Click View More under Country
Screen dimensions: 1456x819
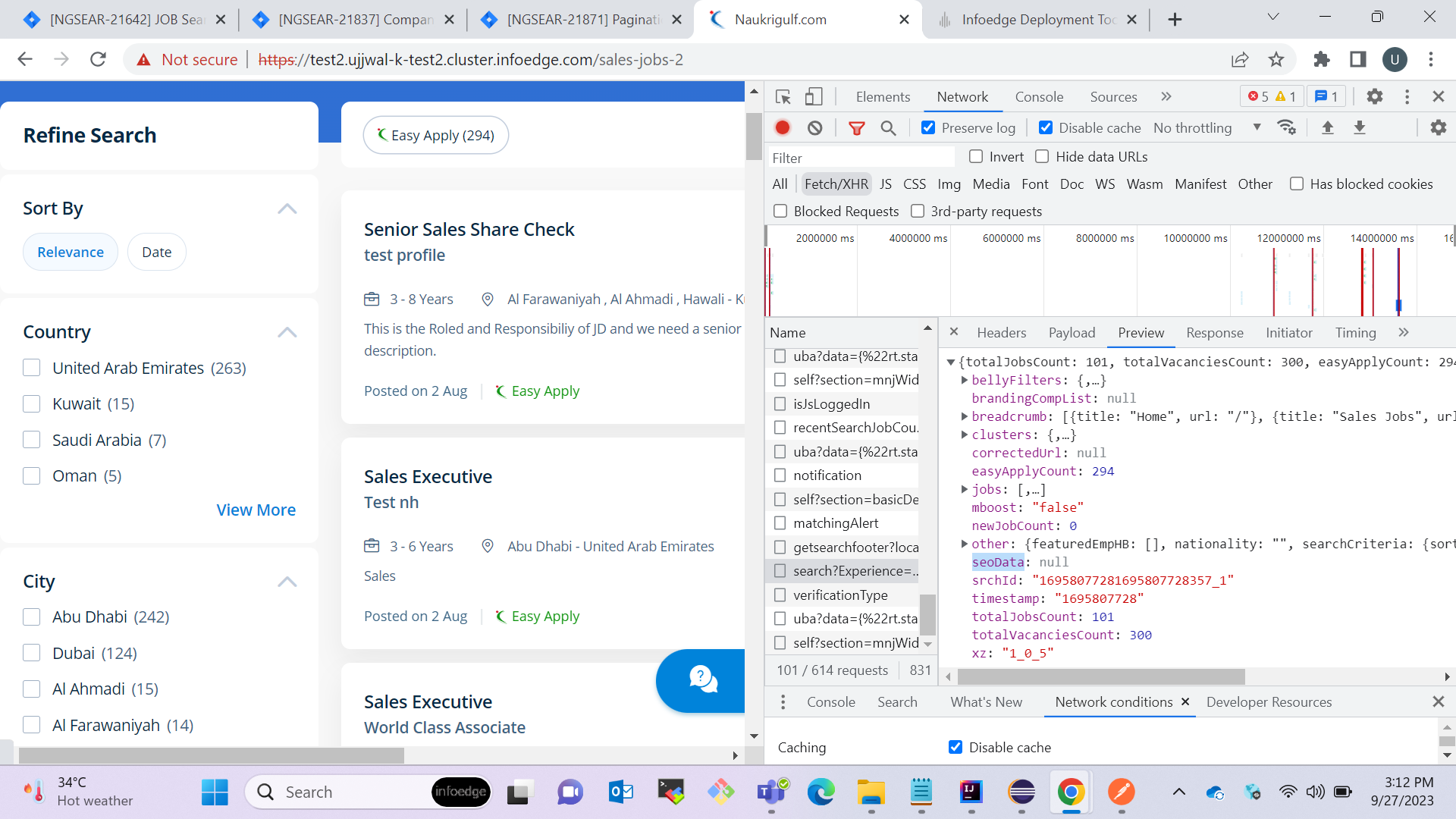tap(256, 510)
